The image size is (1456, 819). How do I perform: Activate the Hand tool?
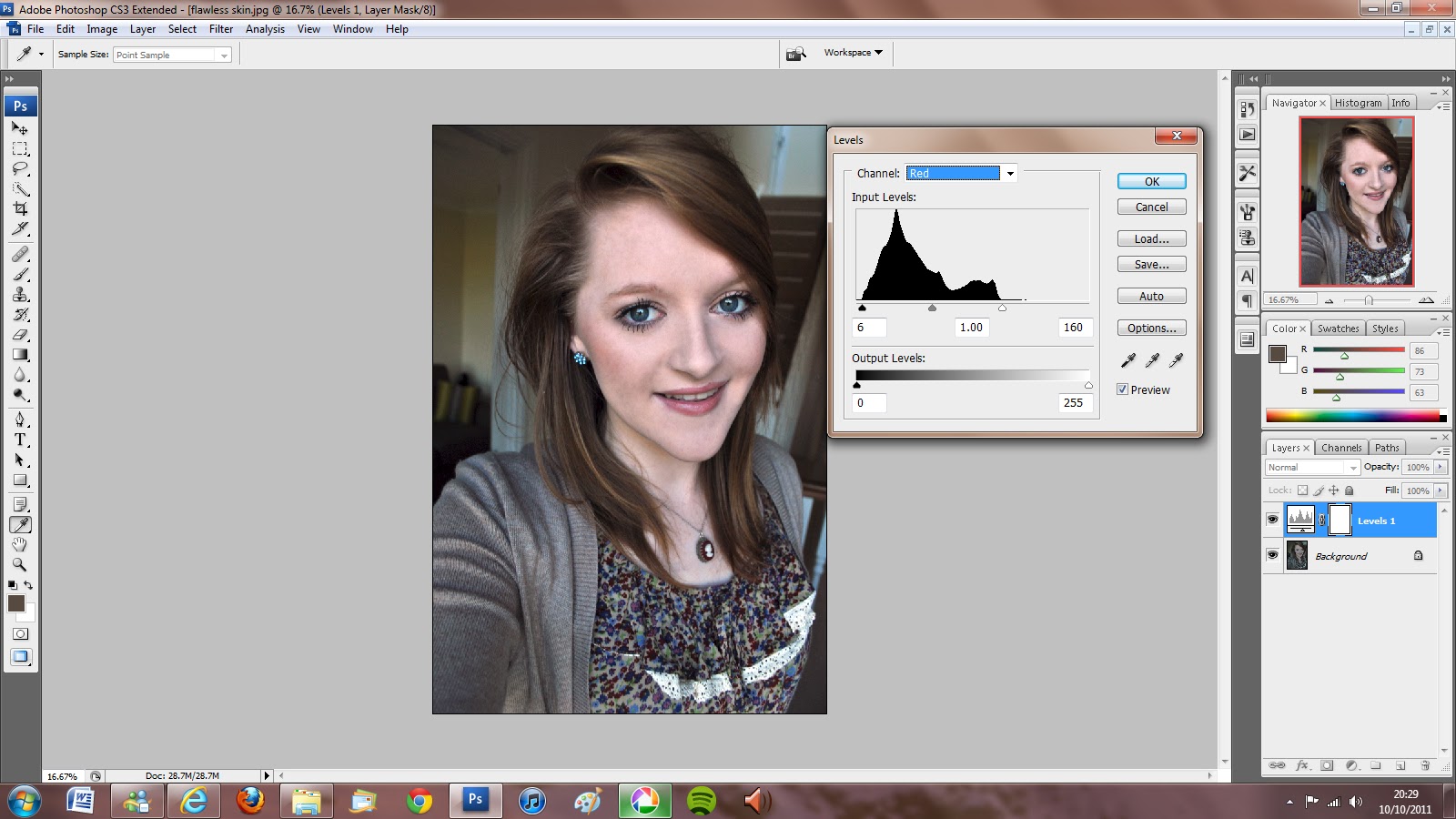[20, 544]
